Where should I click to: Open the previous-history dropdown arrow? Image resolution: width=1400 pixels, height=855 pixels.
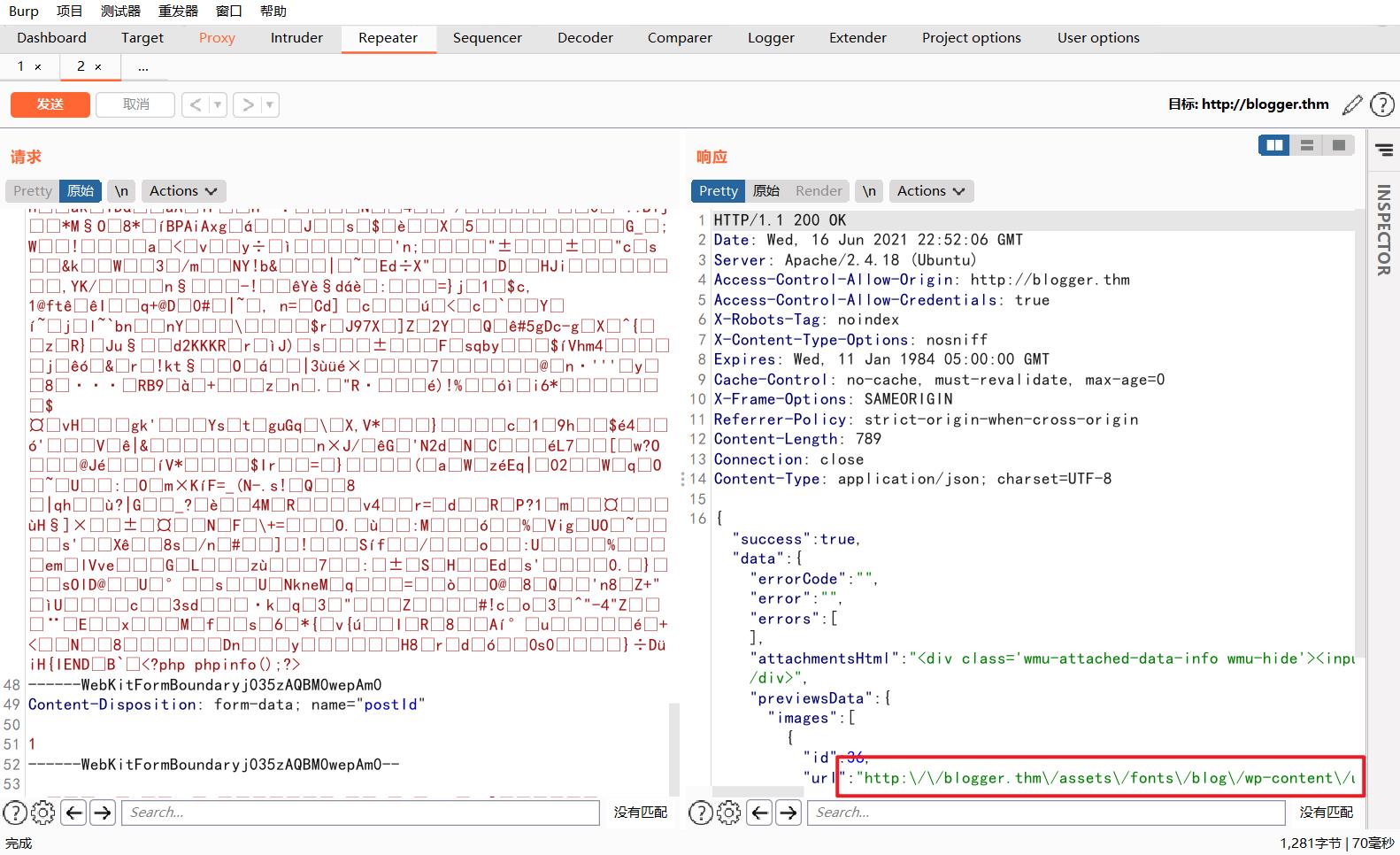click(x=218, y=104)
